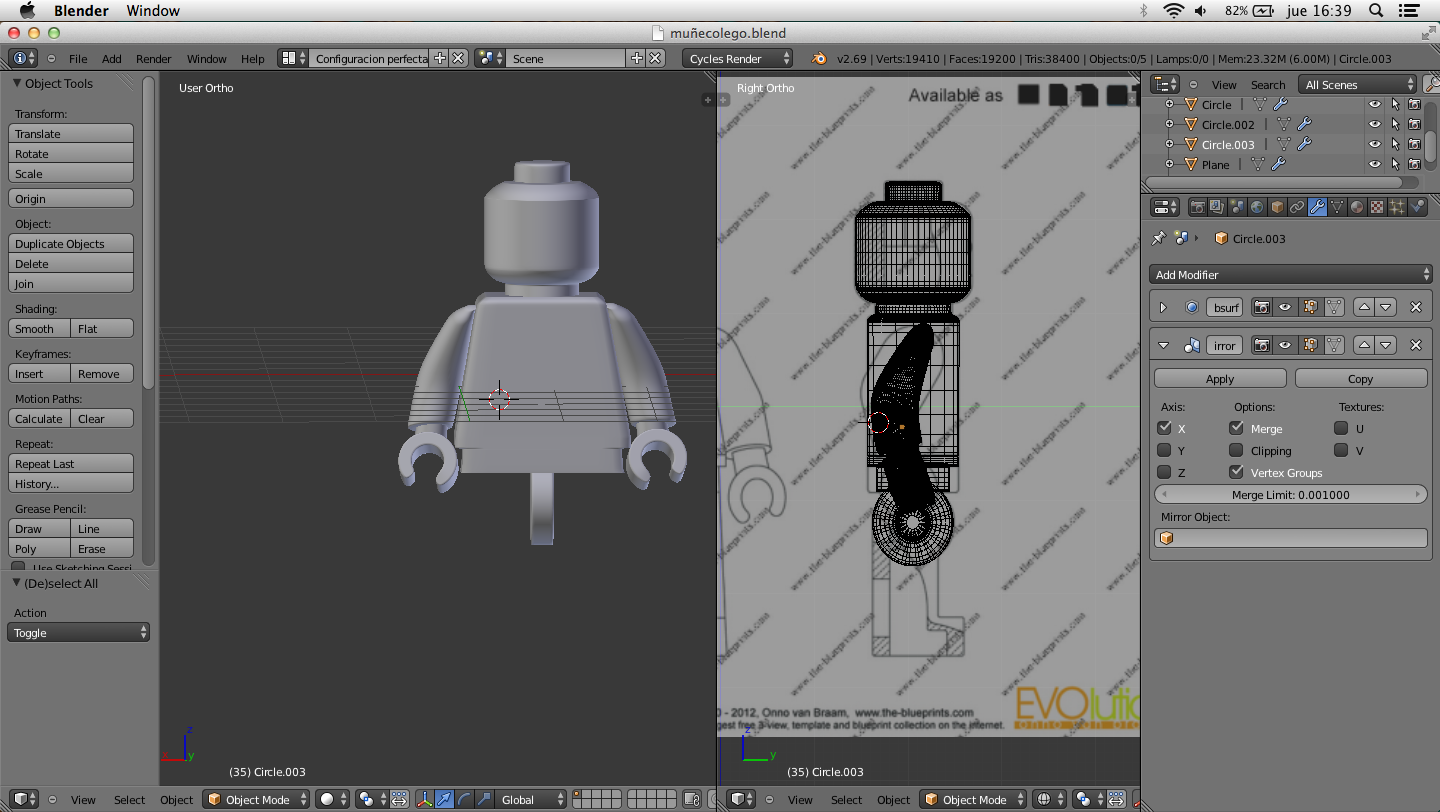This screenshot has width=1440, height=812.
Task: Click the outliner filter magnifier icon
Action: point(1431,84)
